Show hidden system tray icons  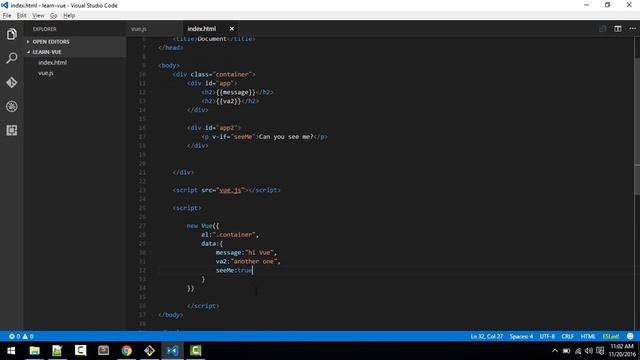555,351
